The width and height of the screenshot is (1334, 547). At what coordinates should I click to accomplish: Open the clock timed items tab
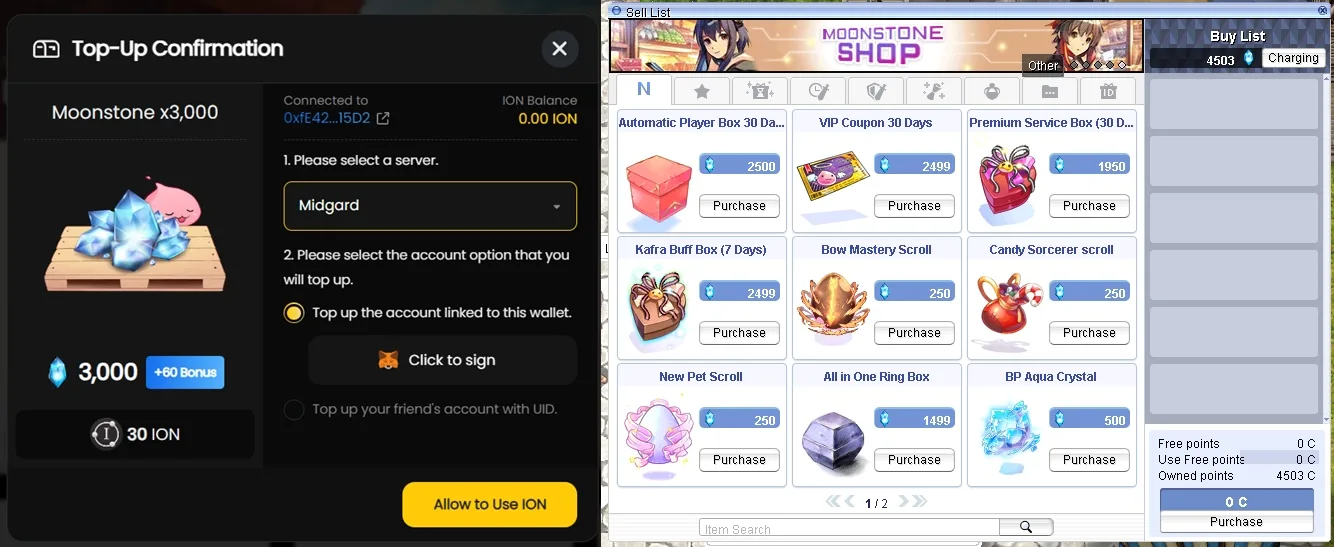point(818,91)
